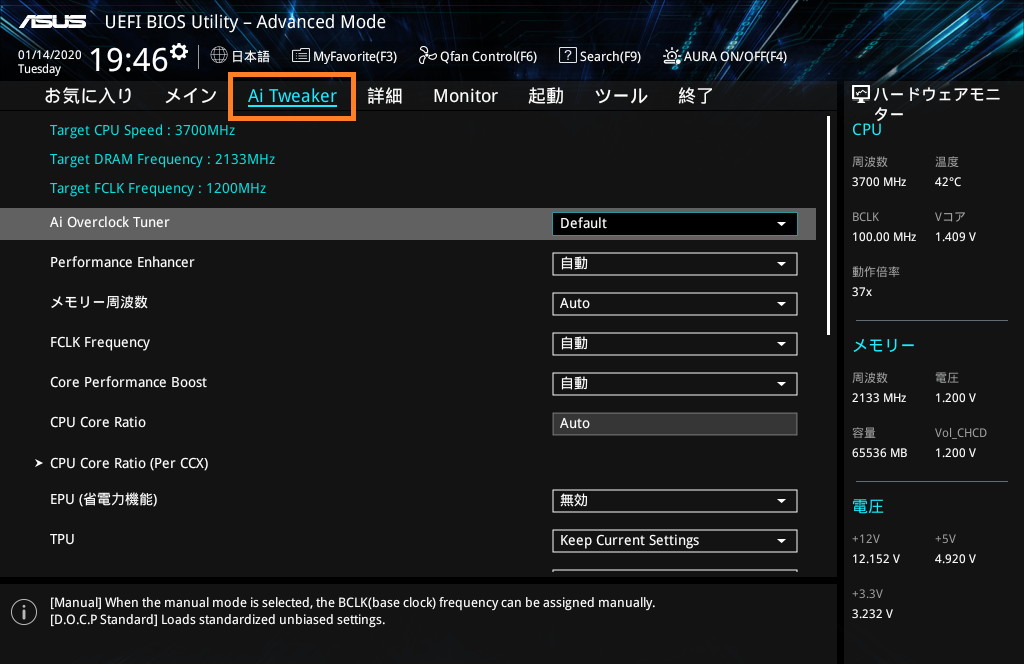The image size is (1024, 664).
Task: Click the CPU Core Ratio Auto field
Action: 675,424
